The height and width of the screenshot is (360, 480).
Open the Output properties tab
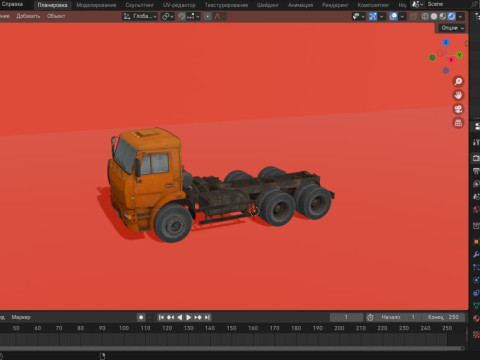[476, 171]
